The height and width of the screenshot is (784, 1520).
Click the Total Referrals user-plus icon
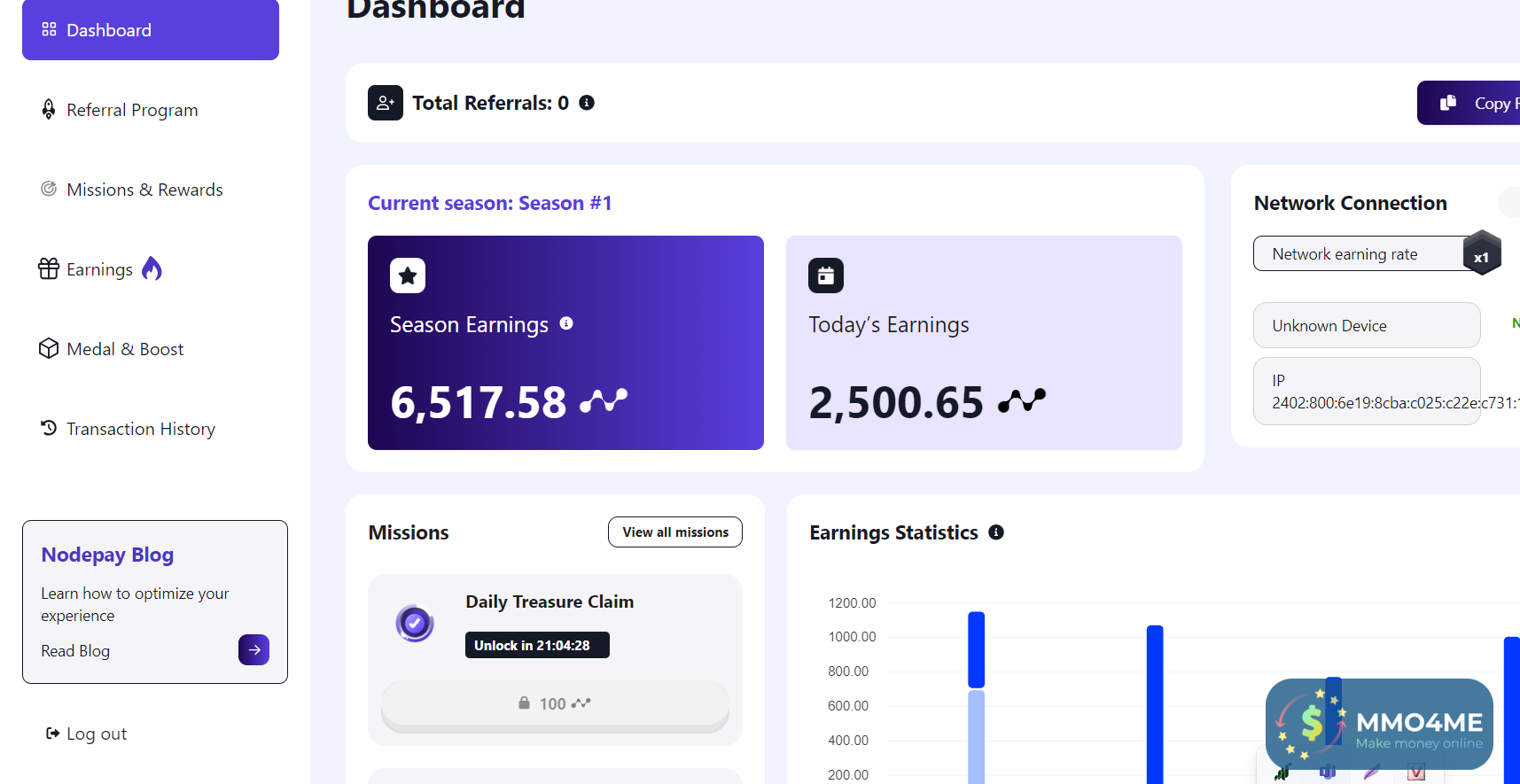(386, 103)
